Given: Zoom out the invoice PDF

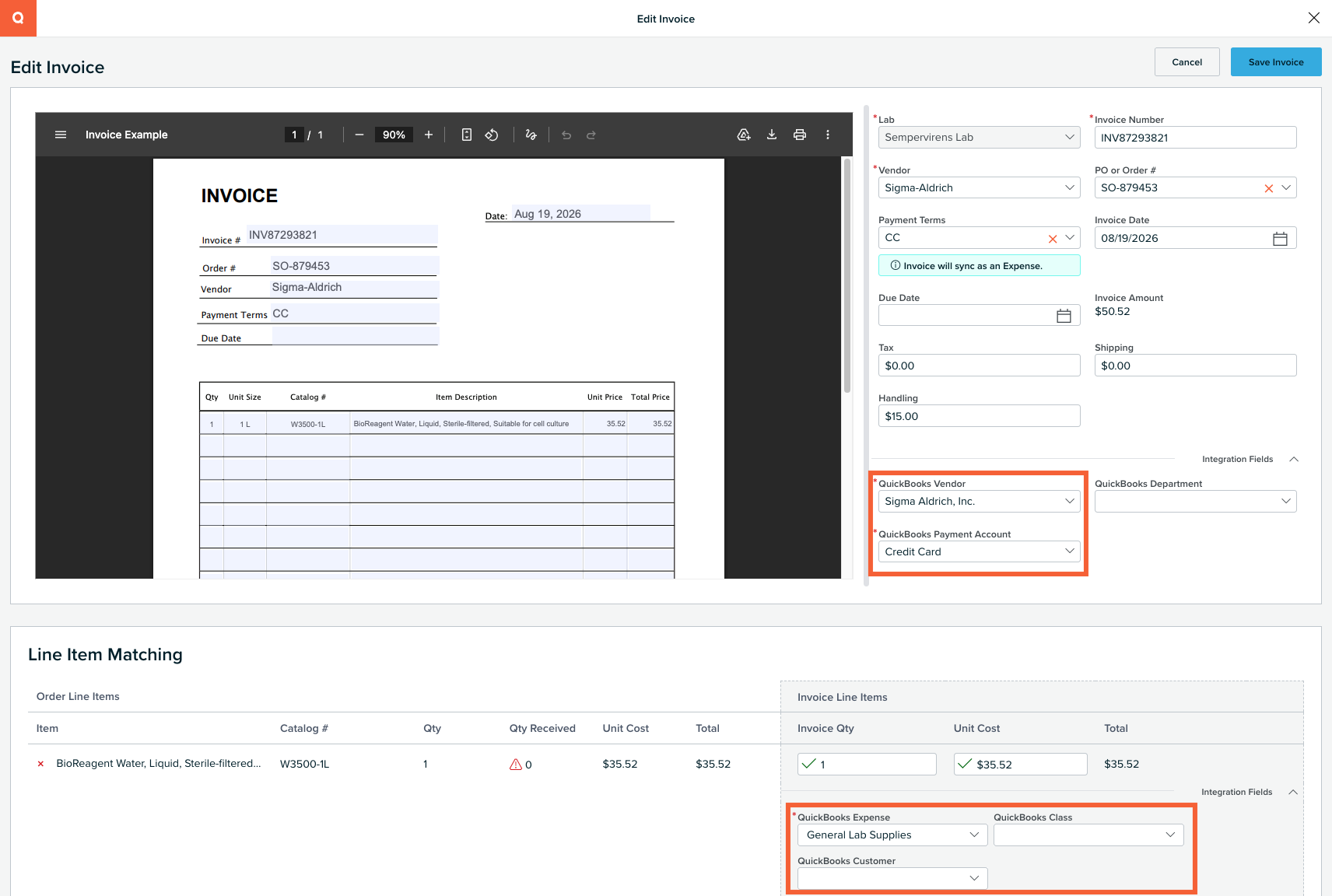Looking at the screenshot, I should click(359, 135).
